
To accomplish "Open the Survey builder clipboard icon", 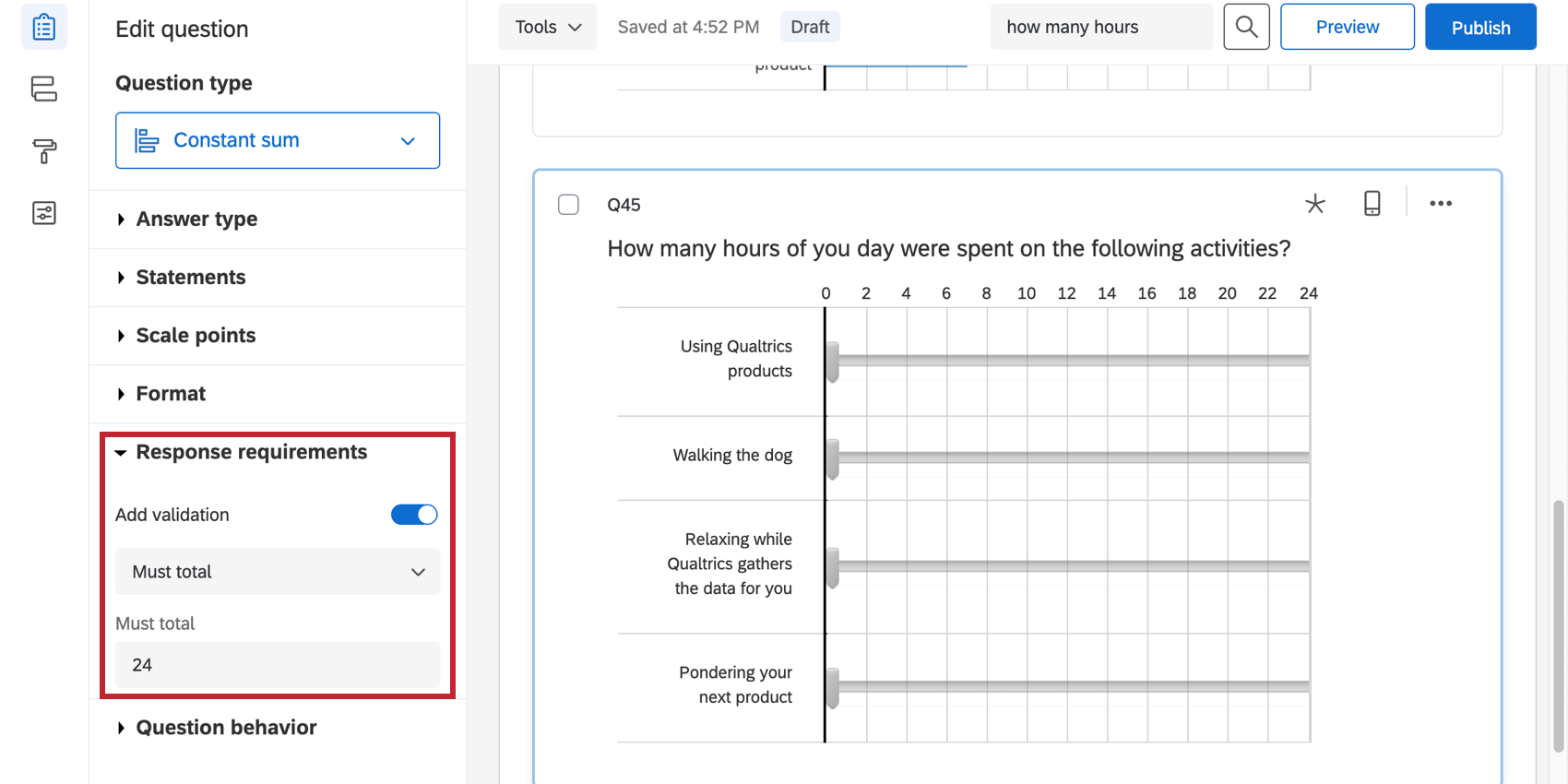I will pos(43,28).
